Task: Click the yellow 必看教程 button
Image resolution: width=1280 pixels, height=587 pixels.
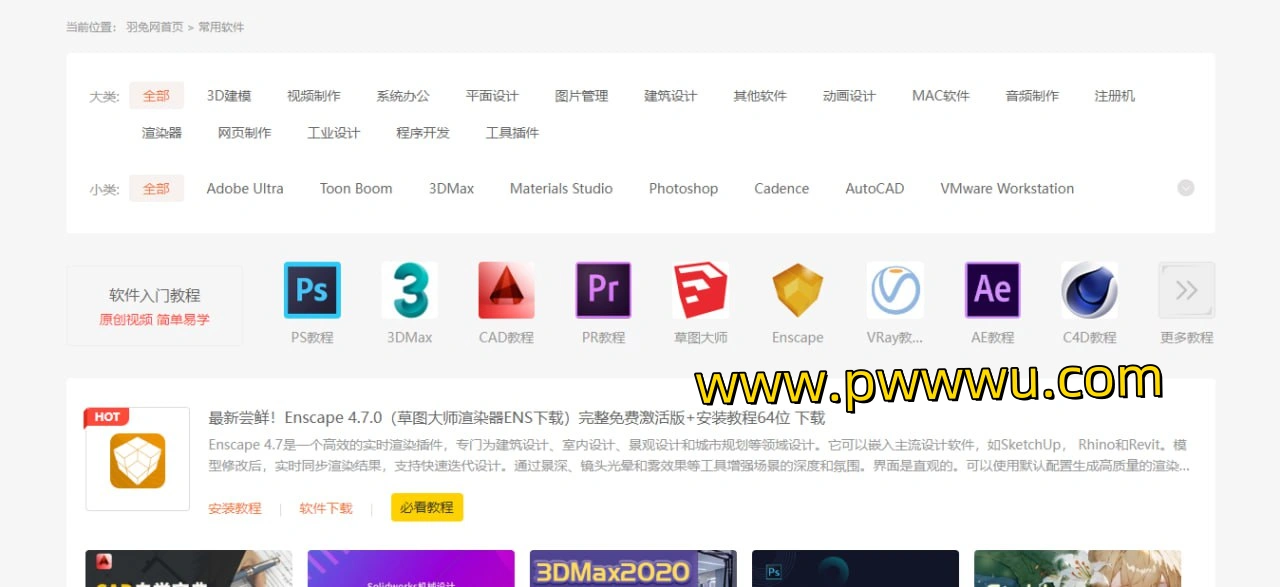Action: coord(427,507)
